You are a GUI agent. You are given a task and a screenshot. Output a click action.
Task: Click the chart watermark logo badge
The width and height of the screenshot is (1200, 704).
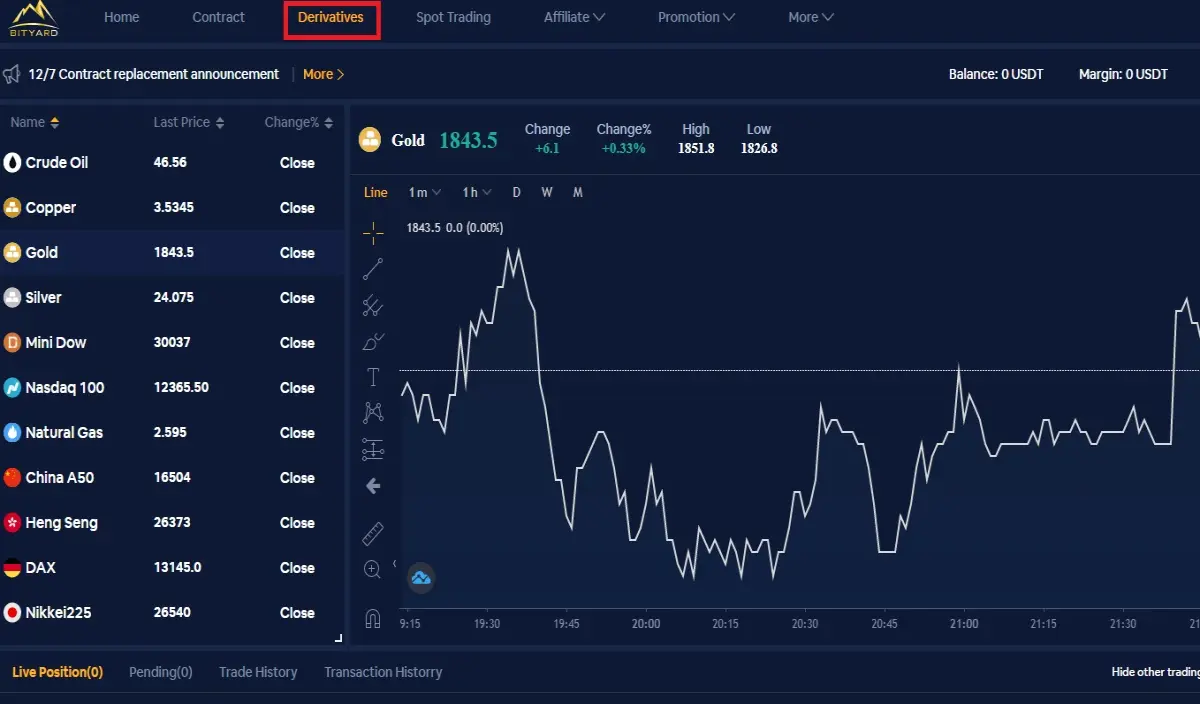click(x=421, y=577)
